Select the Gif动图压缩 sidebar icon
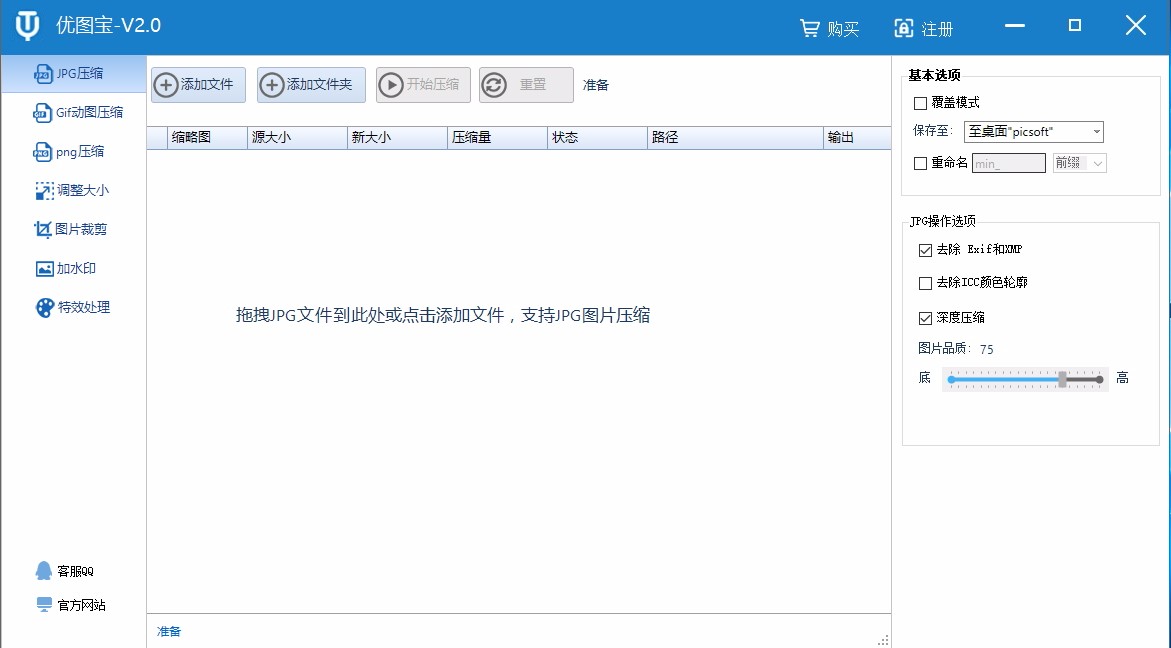The height and width of the screenshot is (648, 1171). click(43, 113)
